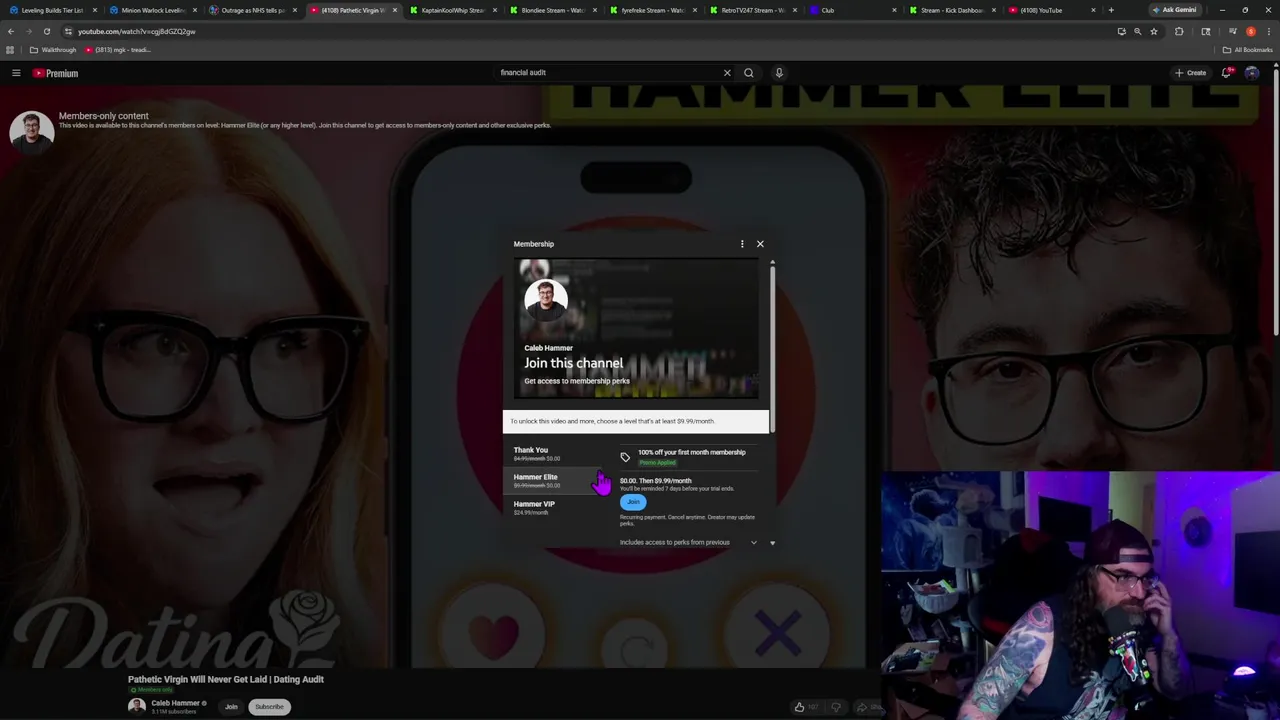Open browser extensions puzzle icon

[1179, 31]
